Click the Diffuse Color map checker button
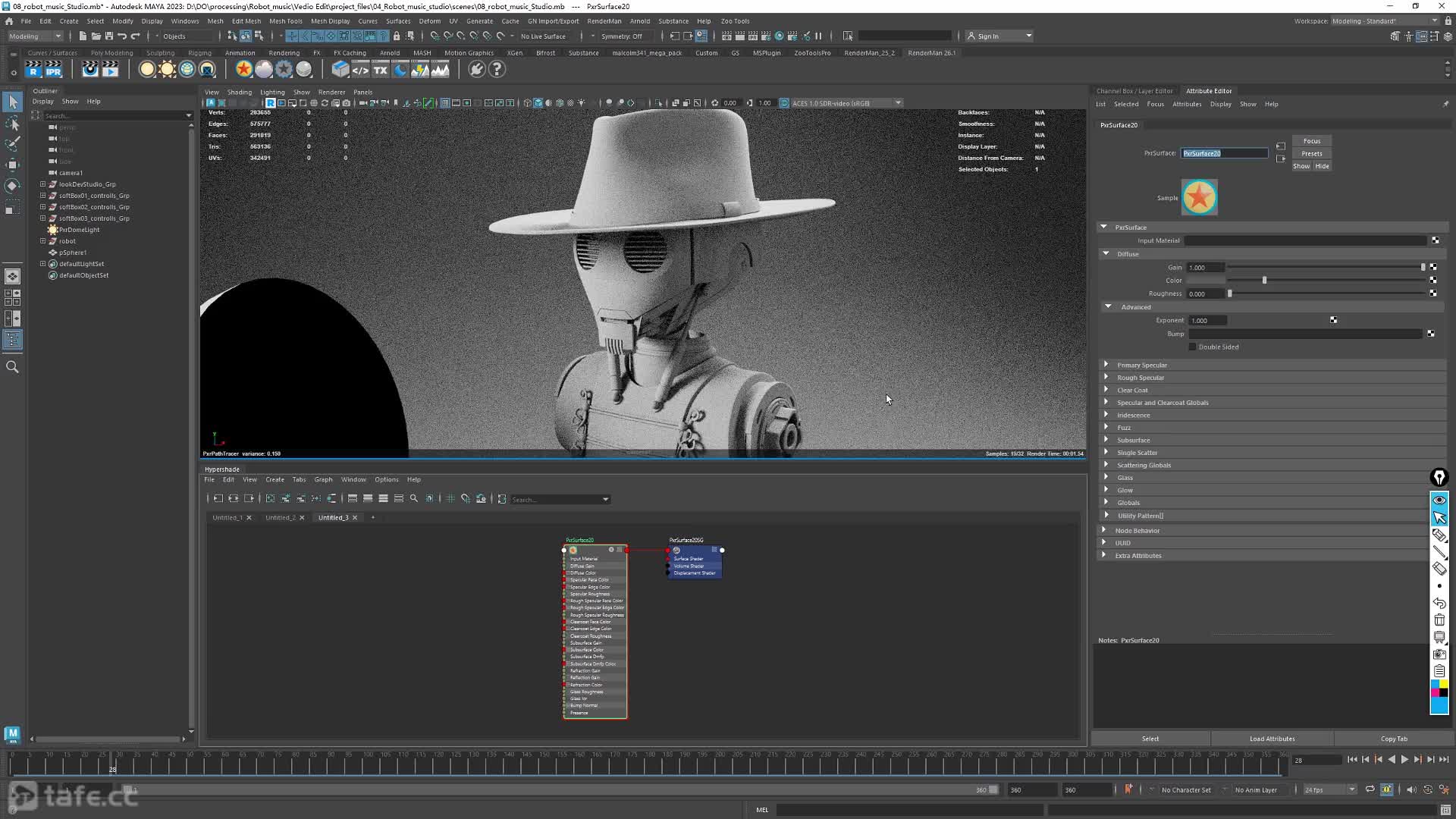 (1433, 281)
